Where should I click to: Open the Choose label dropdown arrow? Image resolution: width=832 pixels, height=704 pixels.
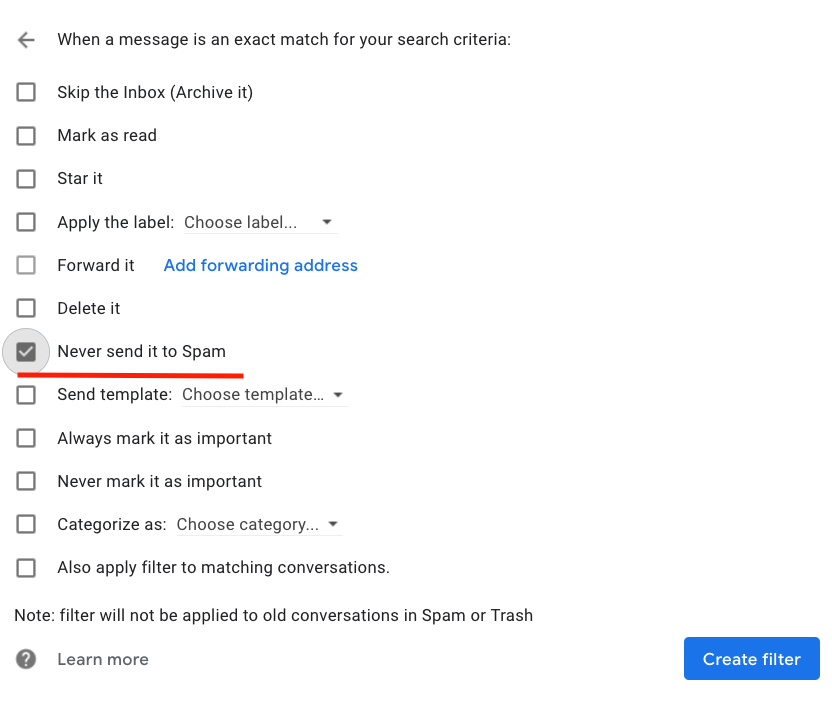[327, 222]
